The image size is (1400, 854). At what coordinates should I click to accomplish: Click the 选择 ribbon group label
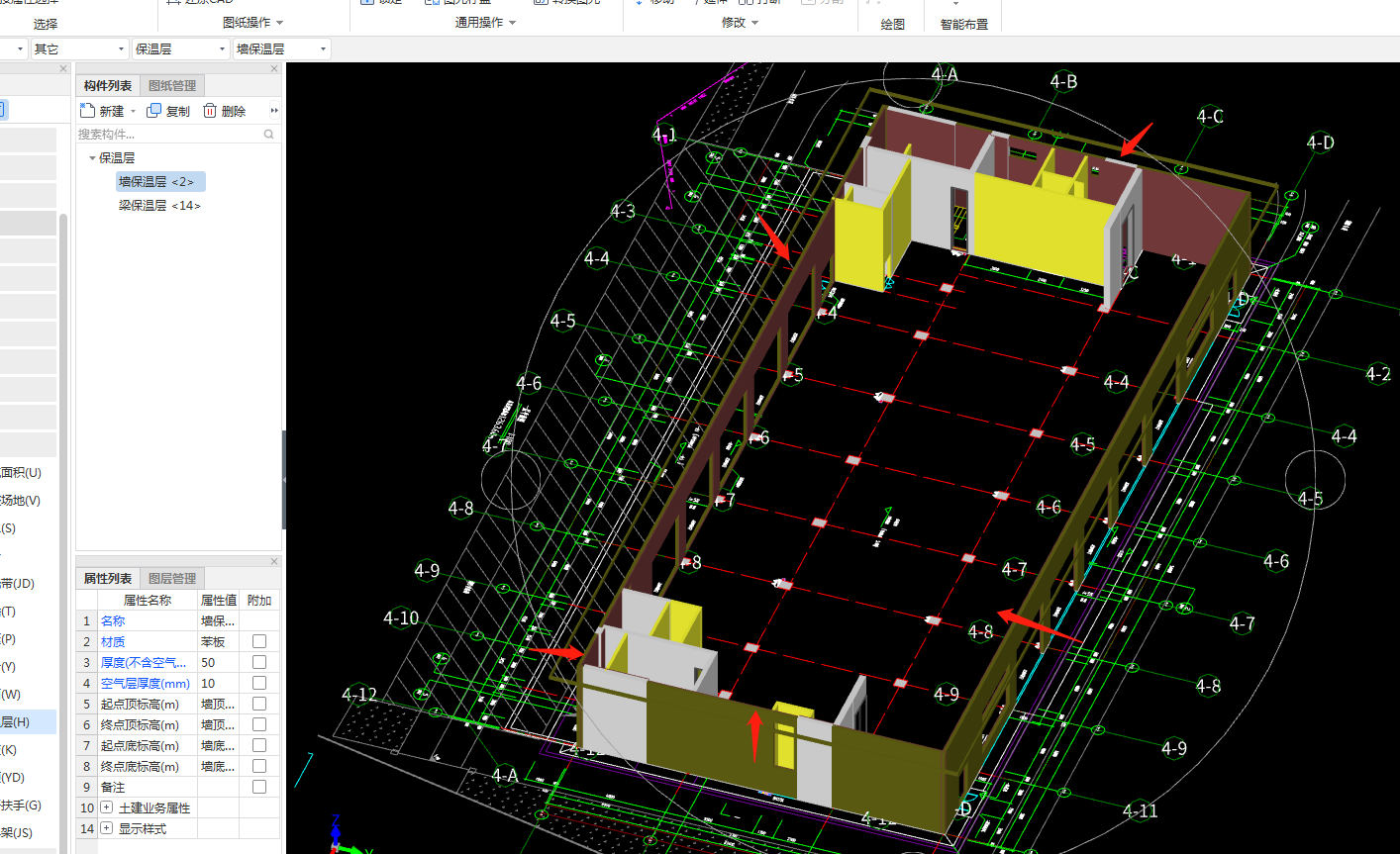(46, 24)
